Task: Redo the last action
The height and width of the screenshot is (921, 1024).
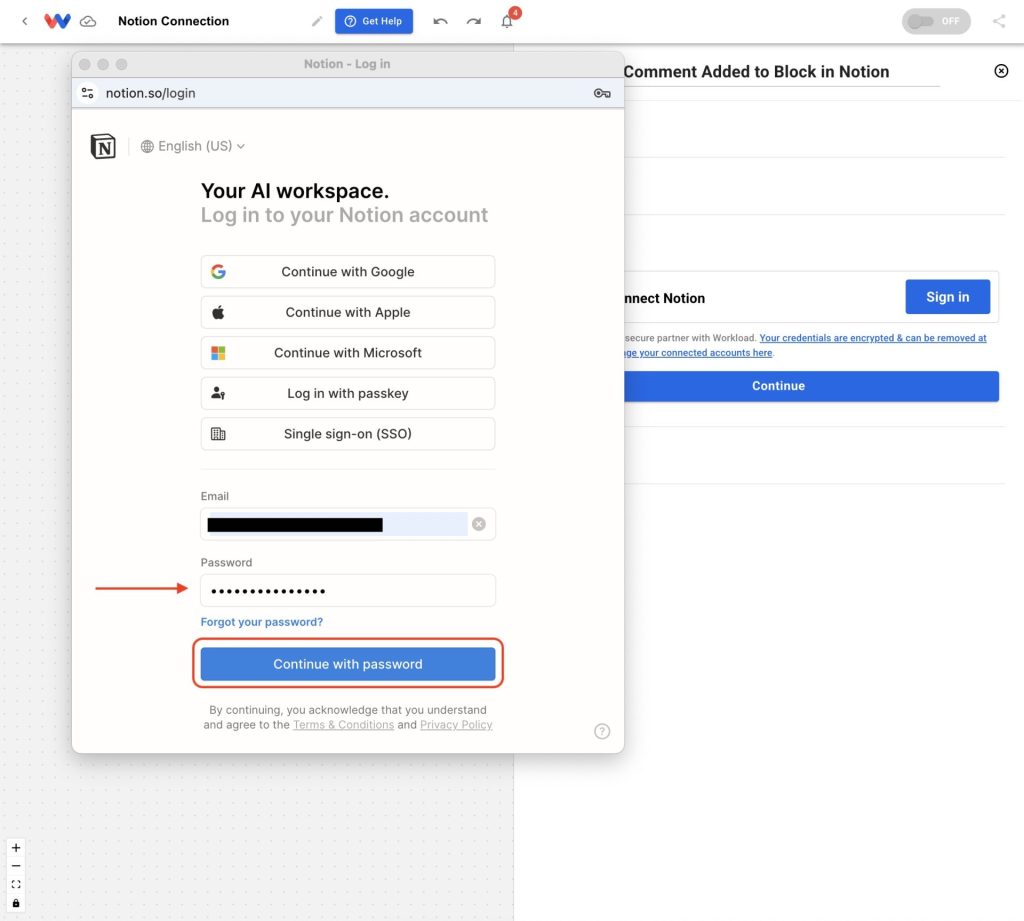Action: click(x=473, y=21)
